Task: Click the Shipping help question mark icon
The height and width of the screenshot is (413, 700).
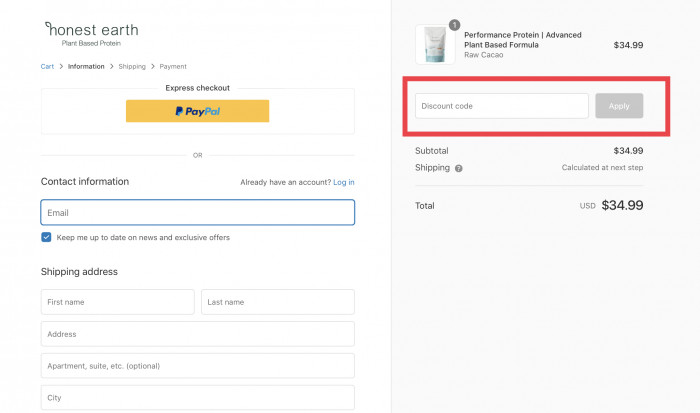Action: pyautogui.click(x=459, y=168)
